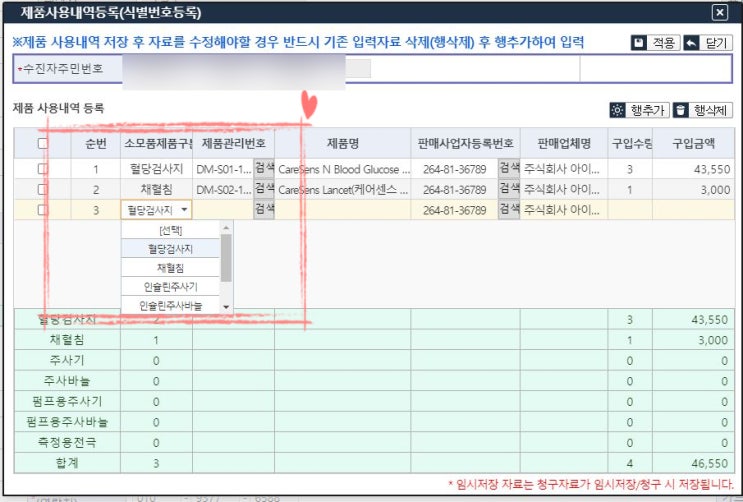Click summary row label 주사기
743x502 pixels.
tap(67, 360)
